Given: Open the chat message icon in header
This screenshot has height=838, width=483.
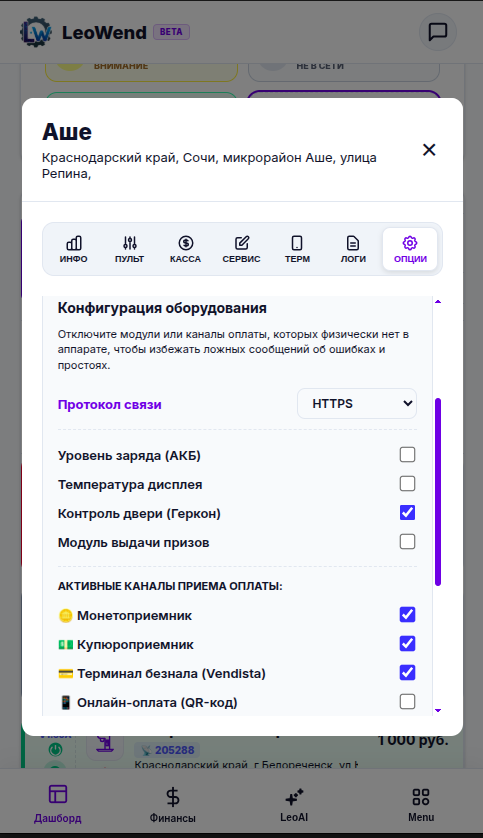Looking at the screenshot, I should click(438, 32).
